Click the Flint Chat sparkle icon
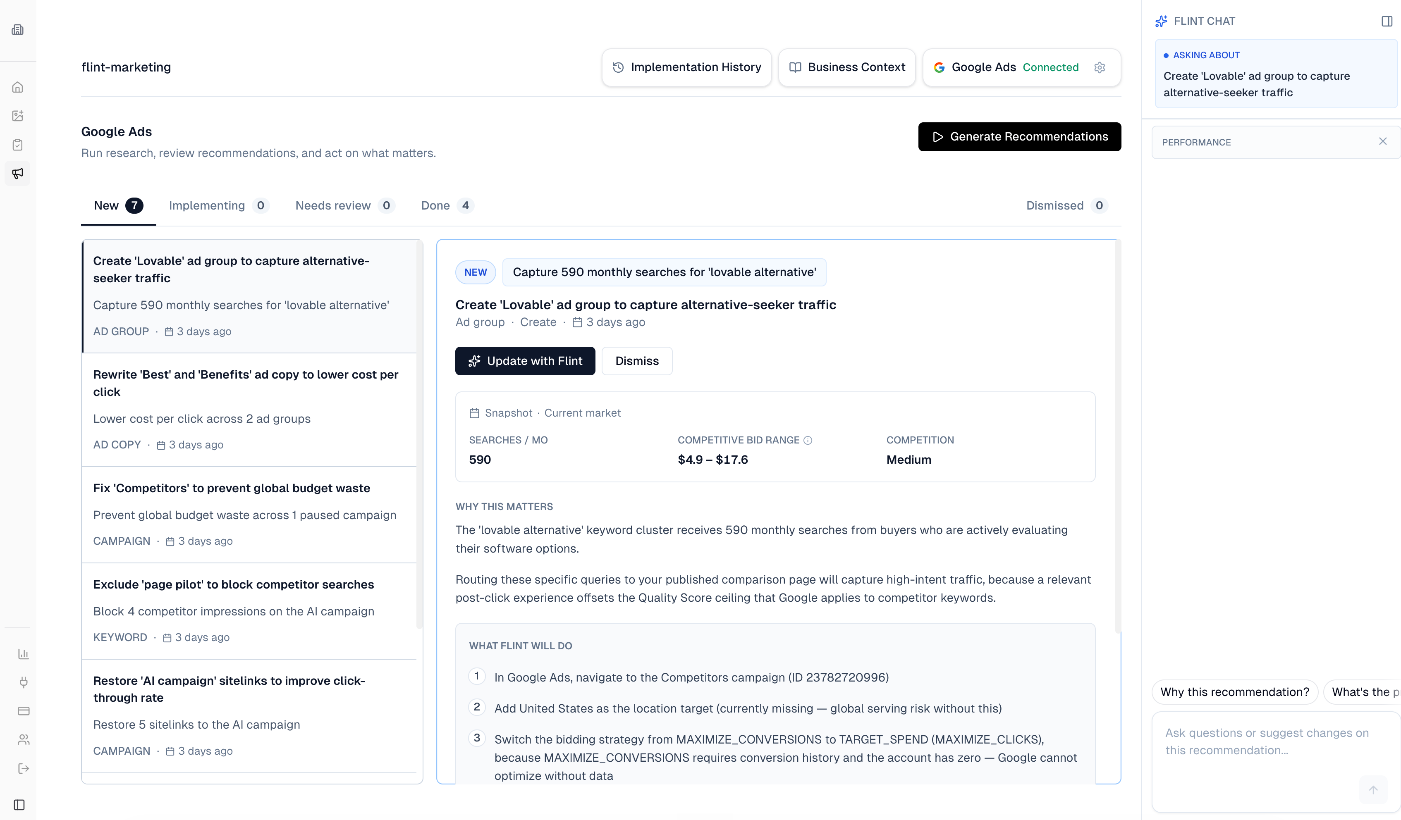This screenshot has height=820, width=1401. tap(1161, 21)
